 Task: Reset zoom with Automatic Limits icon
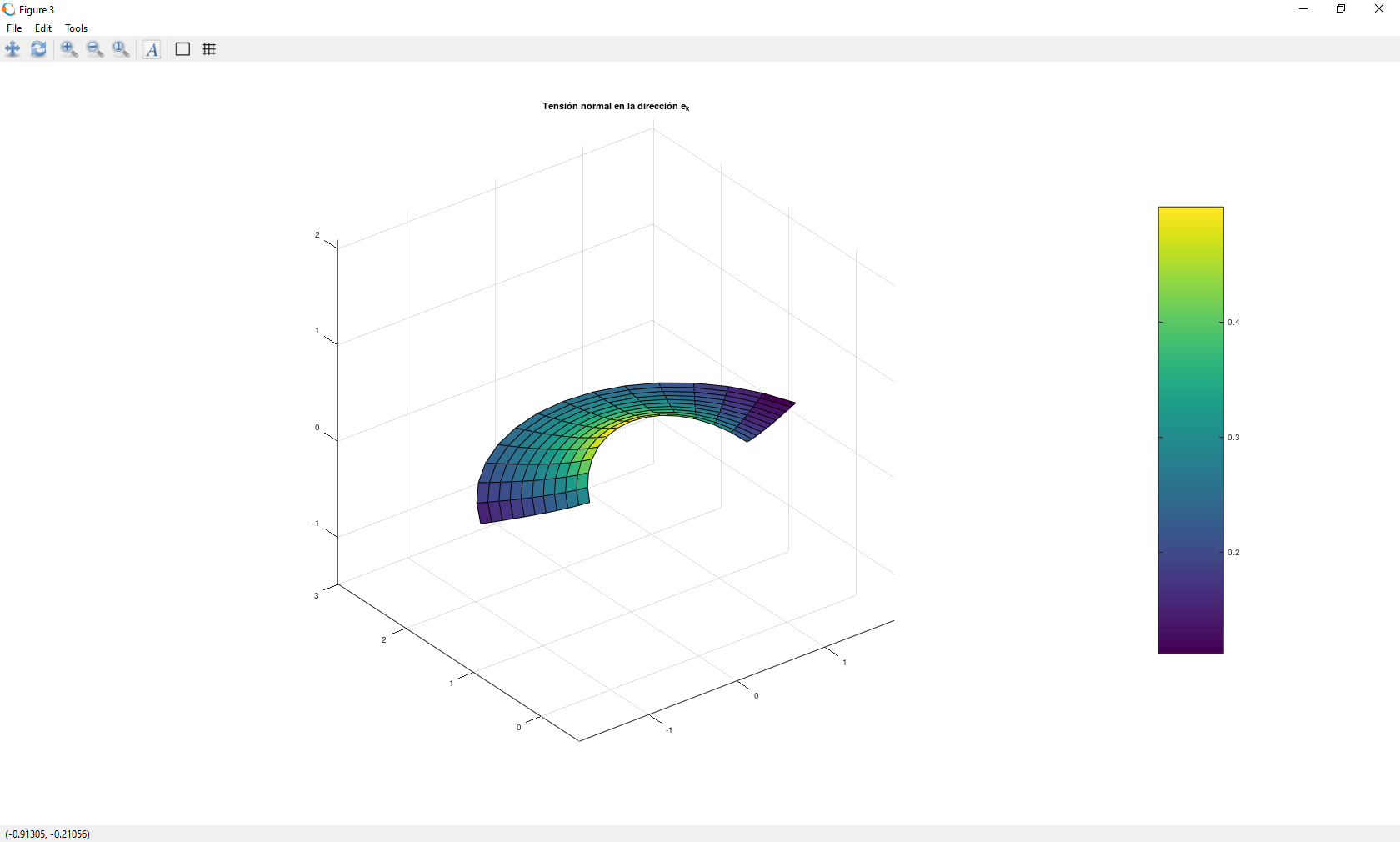[121, 49]
